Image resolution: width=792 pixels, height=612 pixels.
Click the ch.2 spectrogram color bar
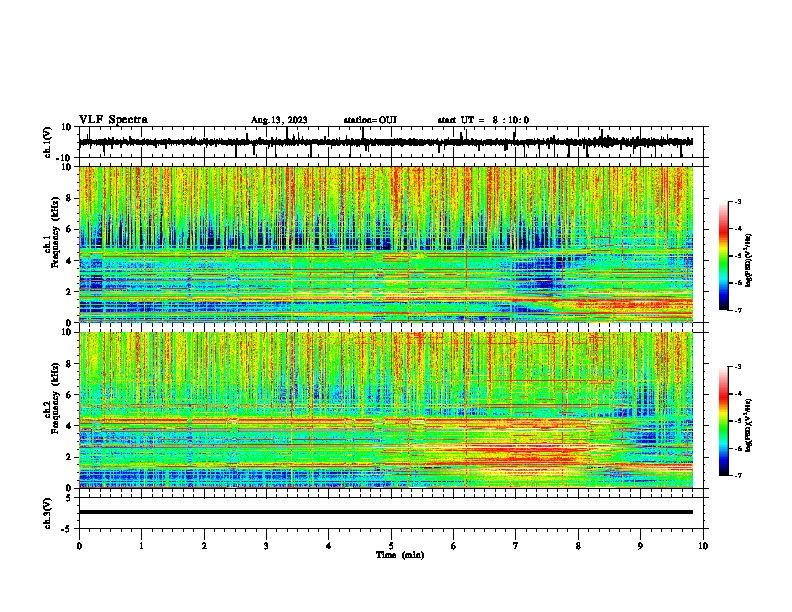723,421
